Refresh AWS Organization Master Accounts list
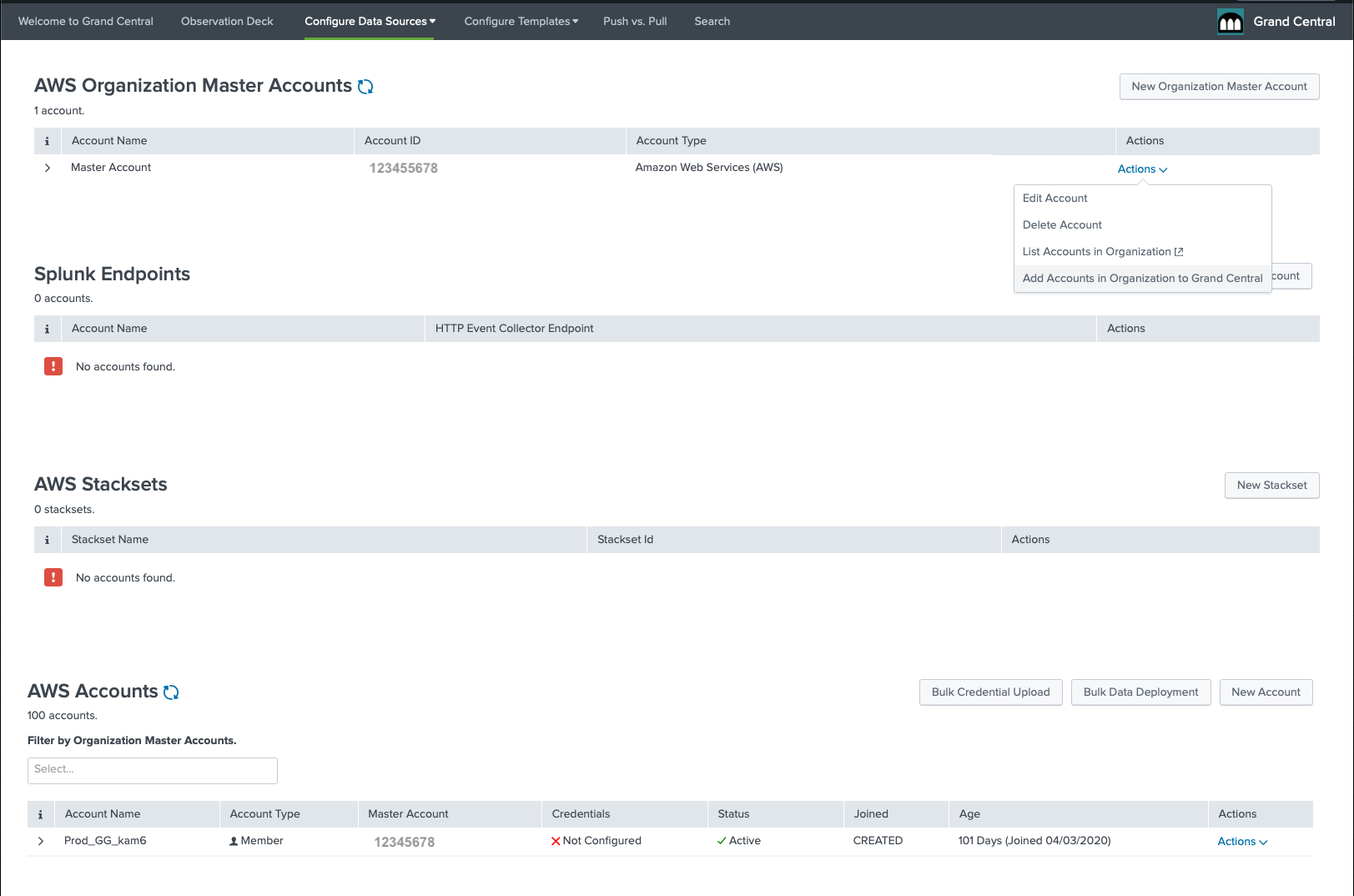This screenshot has width=1354, height=896. coord(365,87)
